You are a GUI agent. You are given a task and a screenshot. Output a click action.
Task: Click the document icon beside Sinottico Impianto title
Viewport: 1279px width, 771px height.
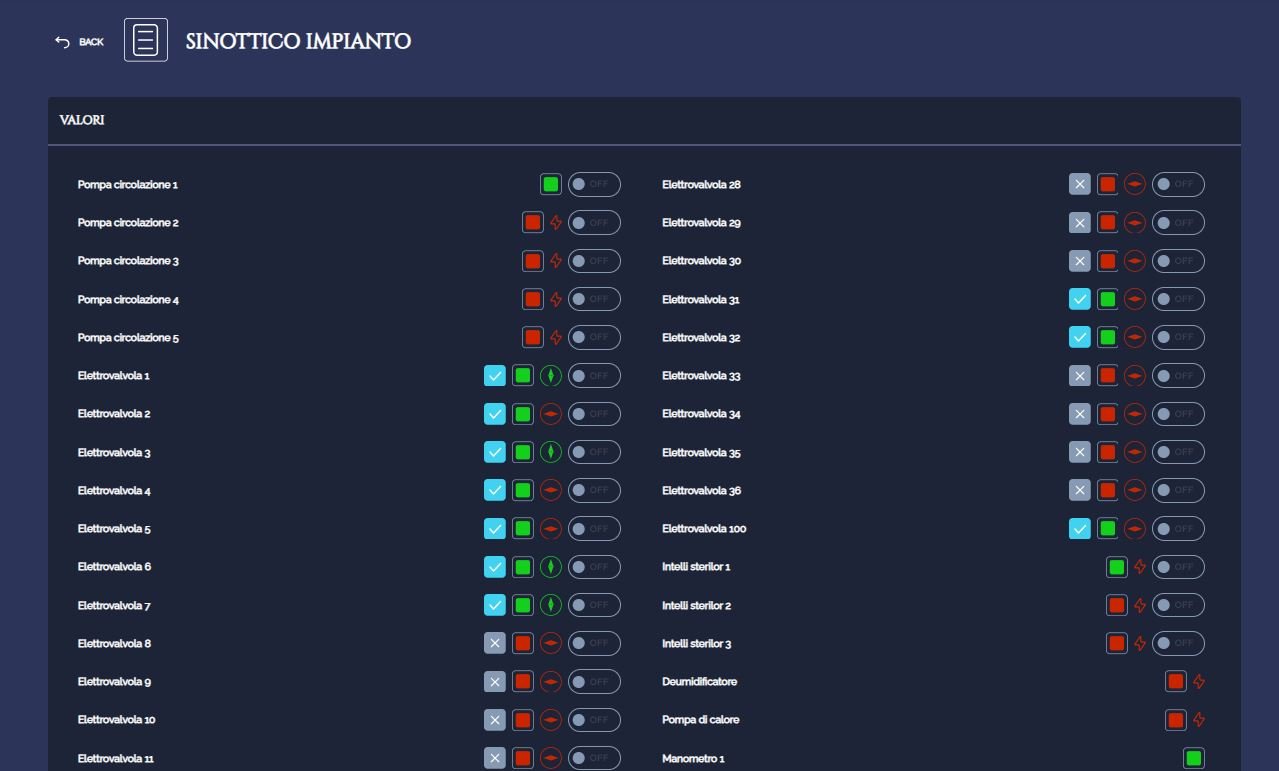(x=146, y=40)
